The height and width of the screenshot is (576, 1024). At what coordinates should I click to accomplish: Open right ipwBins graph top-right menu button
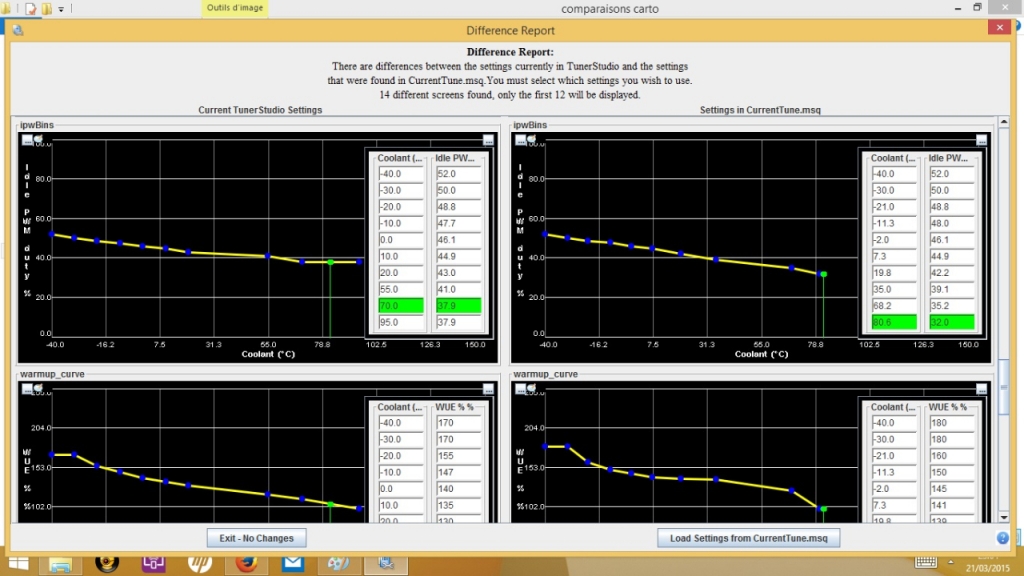(982, 140)
